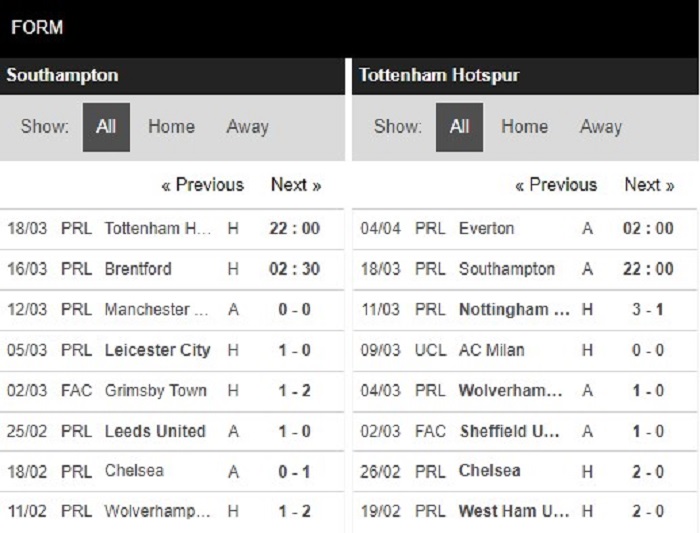This screenshot has width=700, height=533.
Task: Select the All tab under Tottenham Hotspur
Action: (x=459, y=127)
